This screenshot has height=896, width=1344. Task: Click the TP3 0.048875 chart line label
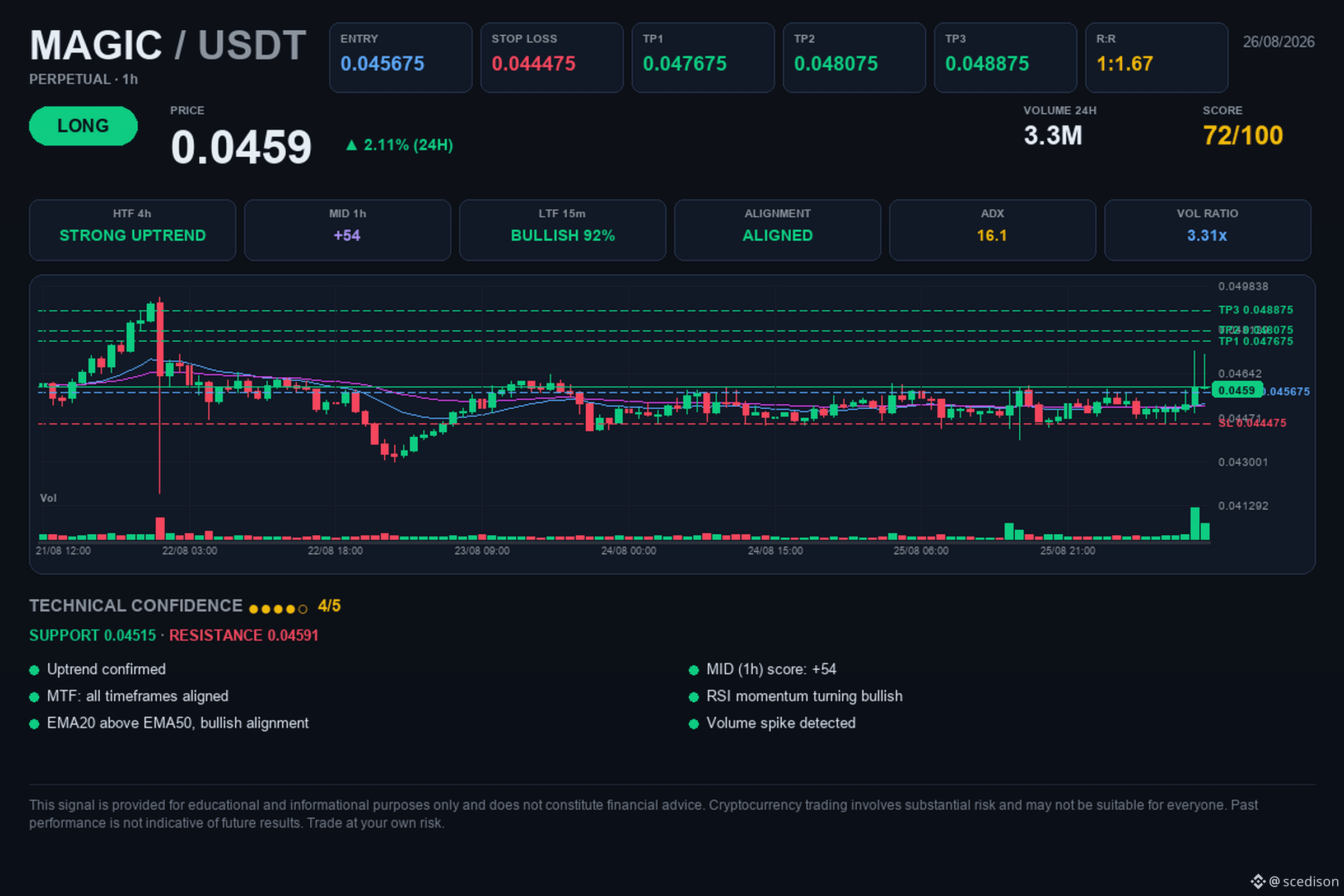point(1256,310)
